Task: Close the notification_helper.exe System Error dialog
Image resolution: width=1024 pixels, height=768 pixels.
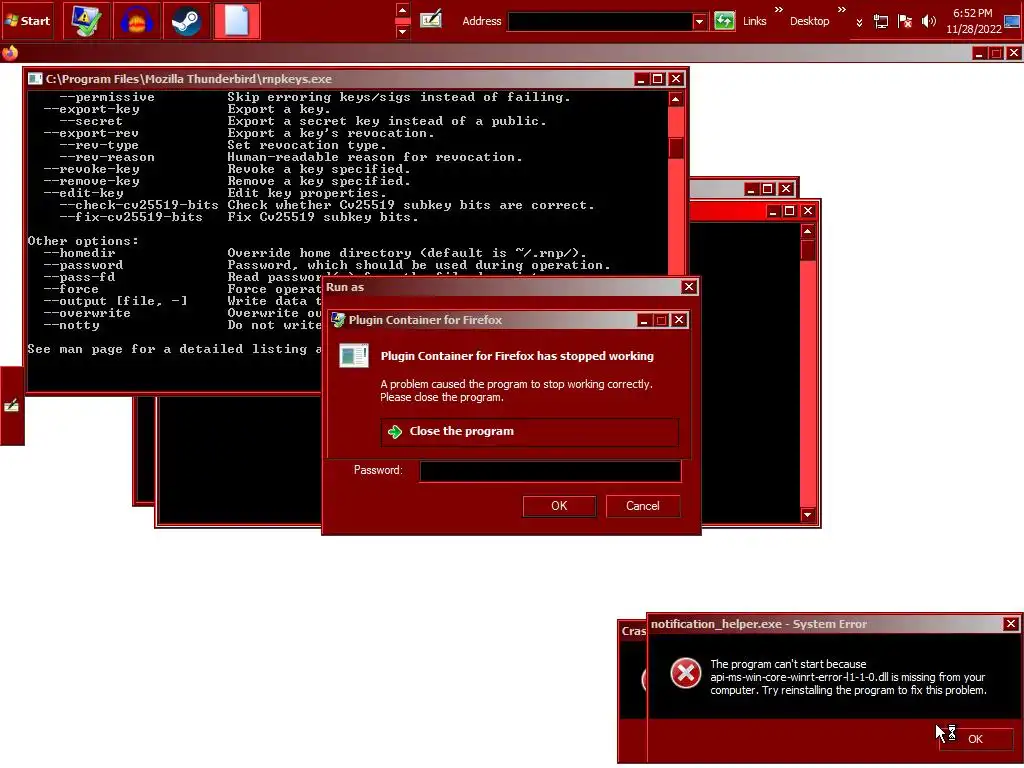Action: click(1011, 624)
